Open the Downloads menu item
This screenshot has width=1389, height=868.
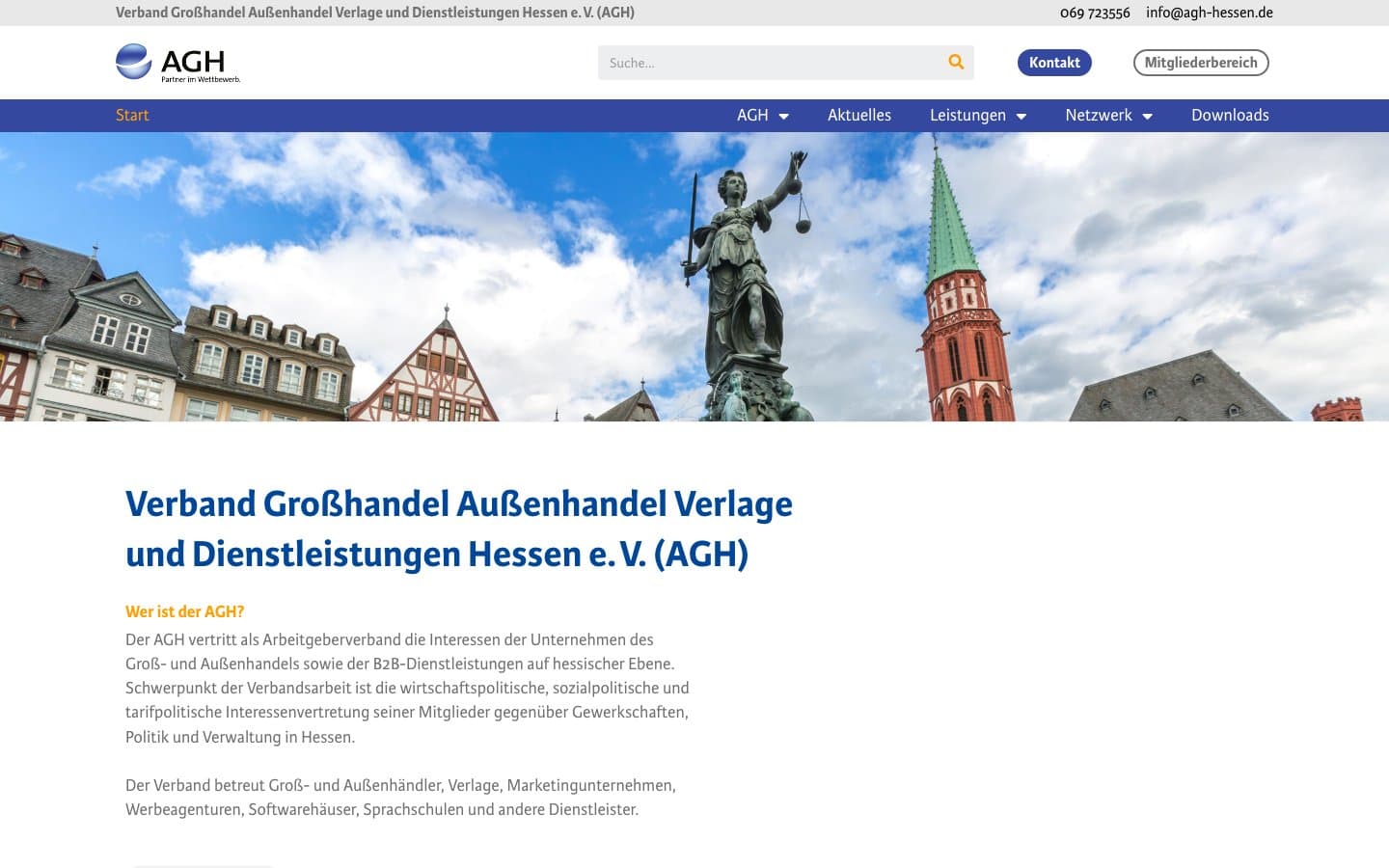pyautogui.click(x=1230, y=115)
